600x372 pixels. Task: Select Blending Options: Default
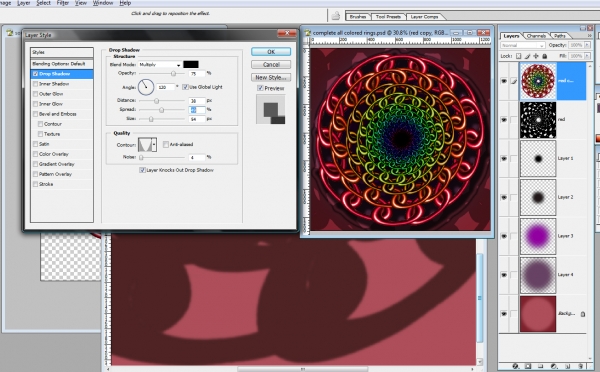coord(62,64)
